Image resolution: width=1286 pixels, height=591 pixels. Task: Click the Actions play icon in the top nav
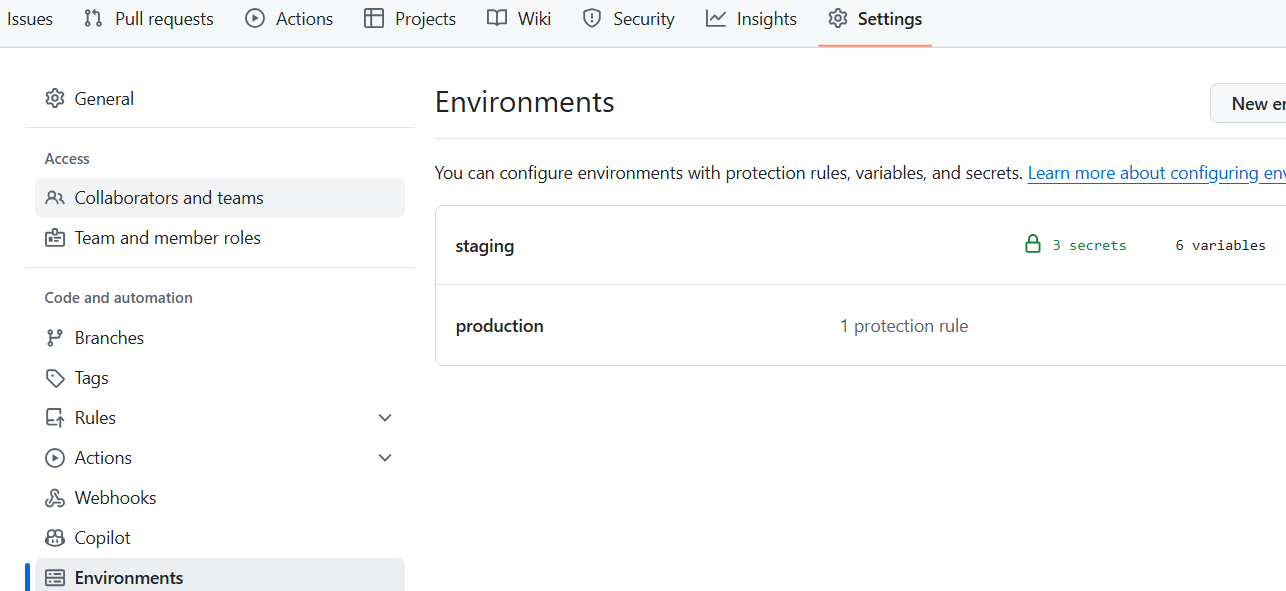click(x=255, y=18)
